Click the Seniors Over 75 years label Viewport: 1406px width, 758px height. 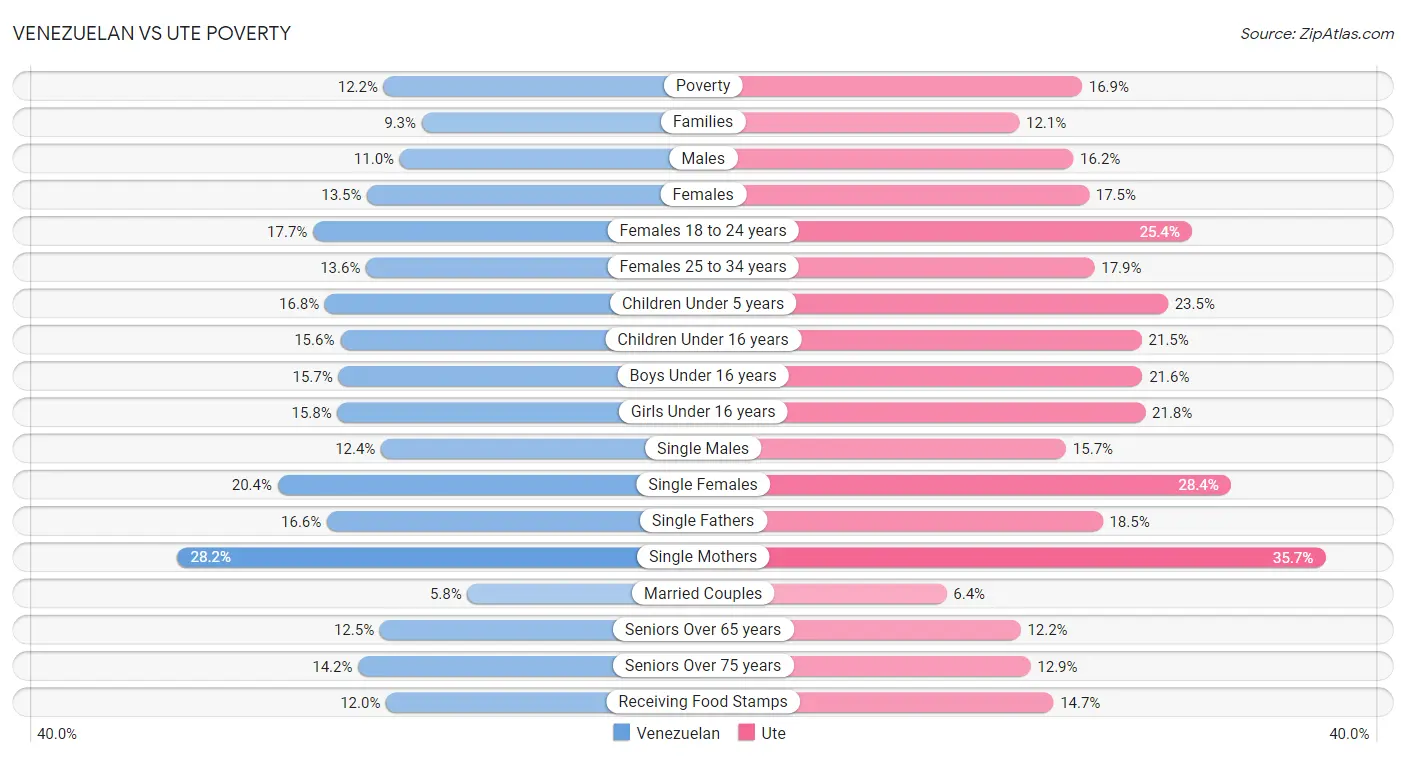(703, 666)
